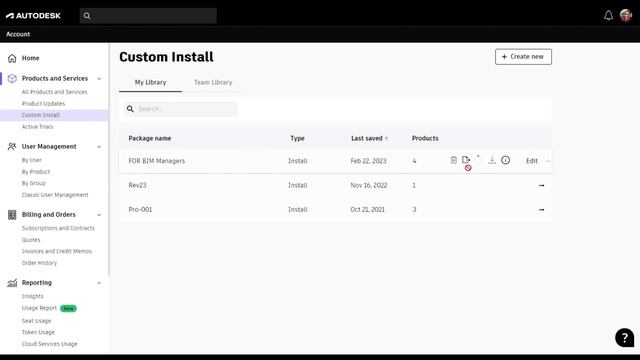640x360 pixels.
Task: Click the magnifier icon in the package search
Action: (x=130, y=109)
